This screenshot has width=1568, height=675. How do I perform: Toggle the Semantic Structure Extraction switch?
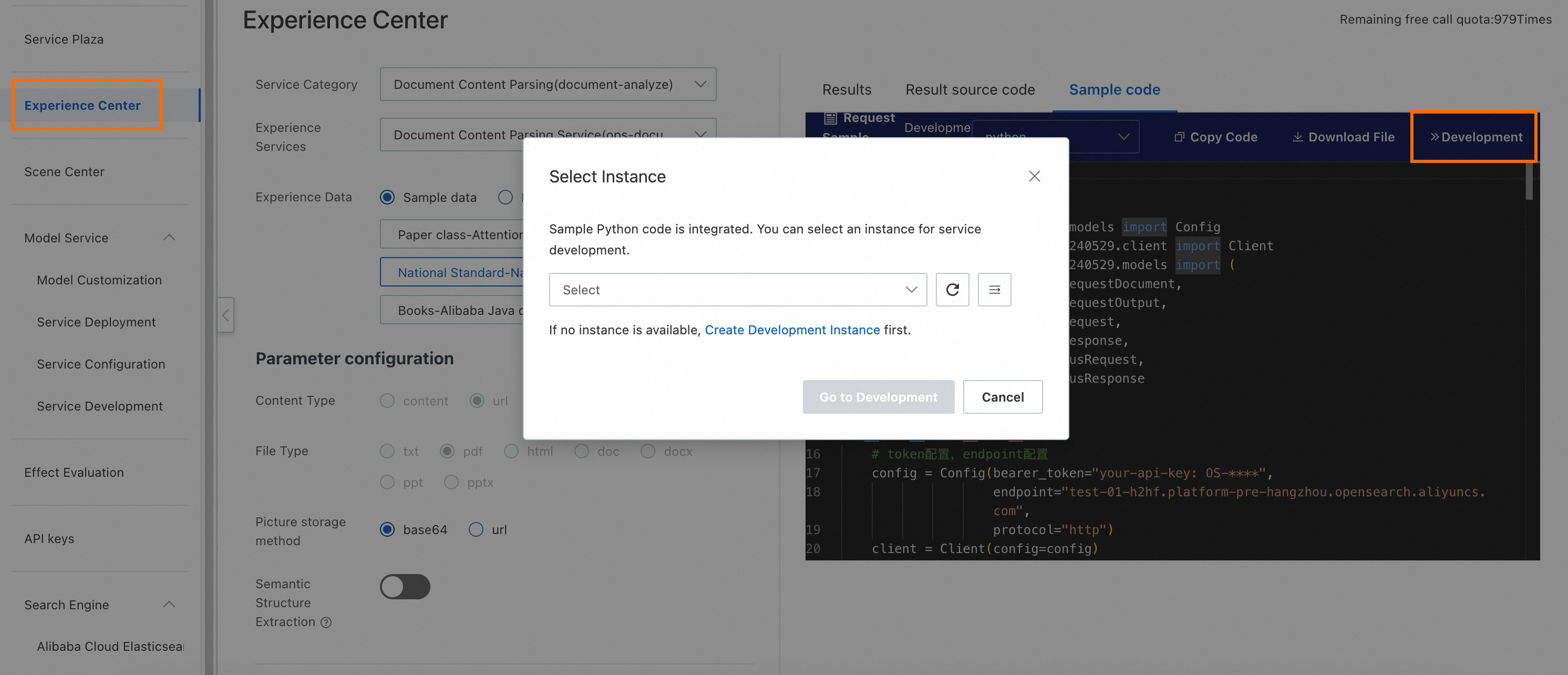(405, 587)
